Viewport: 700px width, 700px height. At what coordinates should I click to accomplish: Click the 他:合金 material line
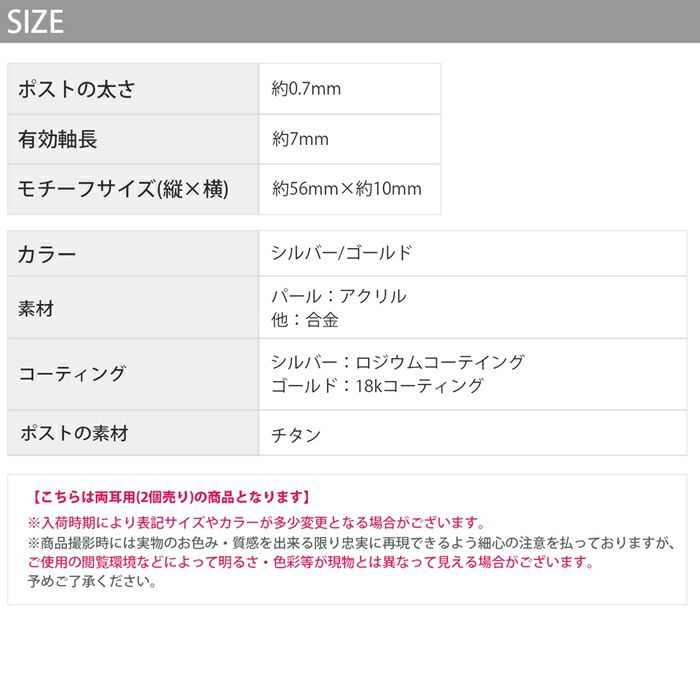click(x=305, y=320)
